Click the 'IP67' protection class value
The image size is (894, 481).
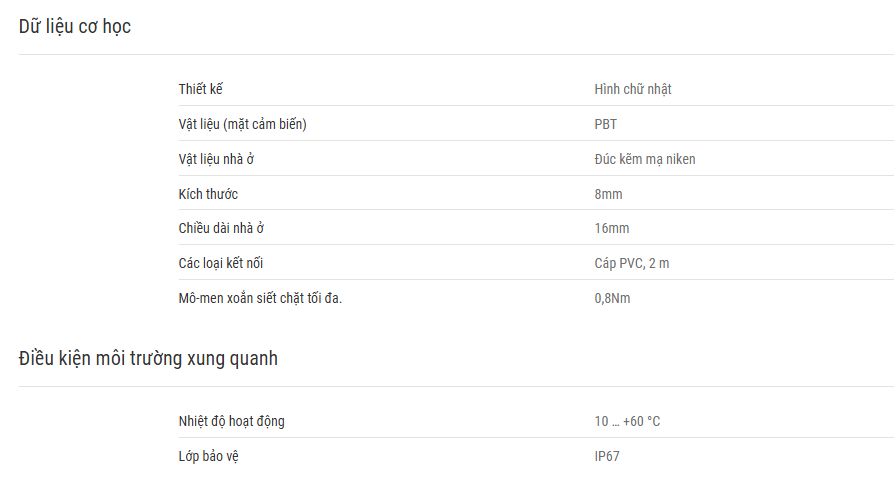tap(607, 456)
